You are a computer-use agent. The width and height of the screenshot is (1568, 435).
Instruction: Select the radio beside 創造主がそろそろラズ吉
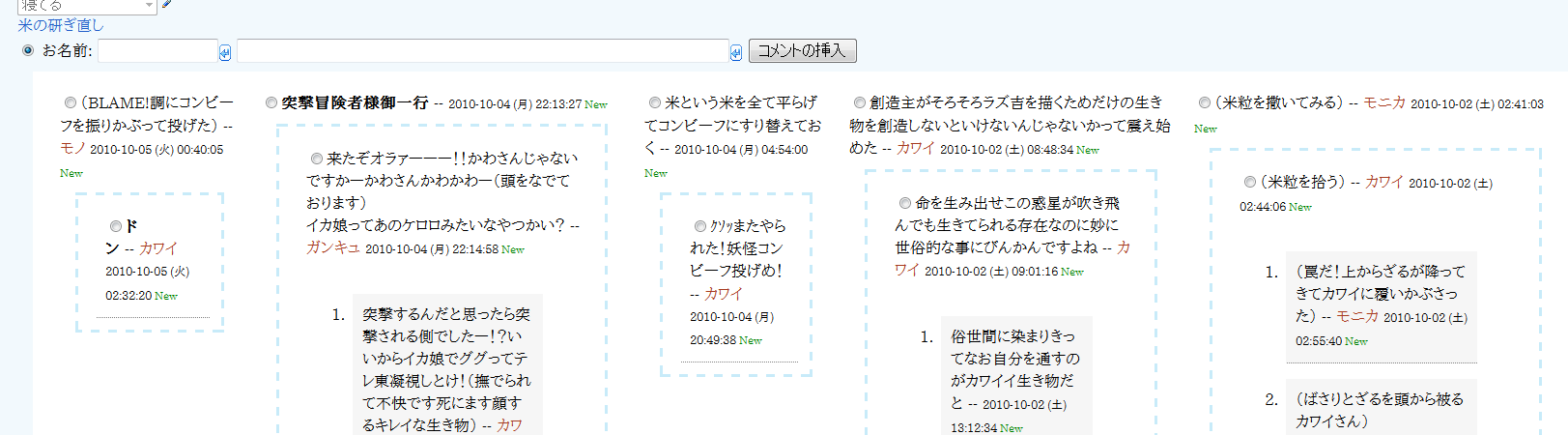pos(860,102)
